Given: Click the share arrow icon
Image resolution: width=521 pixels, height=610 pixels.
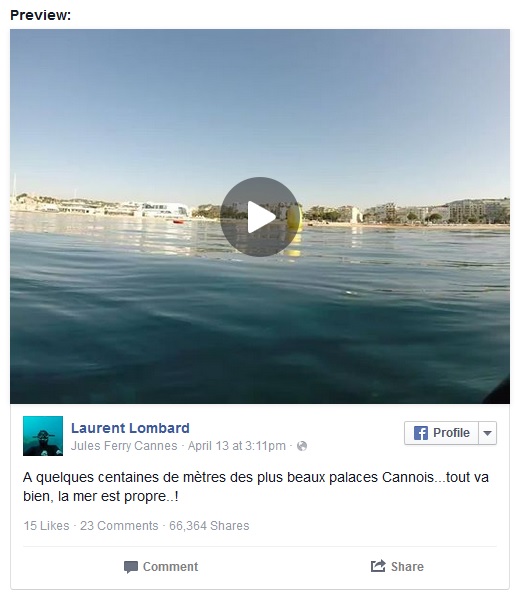Looking at the screenshot, I should (378, 566).
